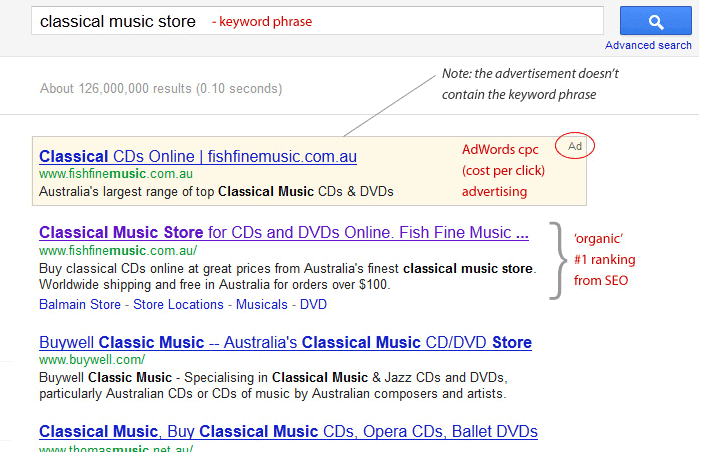
Task: Click the blue magnifying glass search button
Action: click(x=656, y=20)
